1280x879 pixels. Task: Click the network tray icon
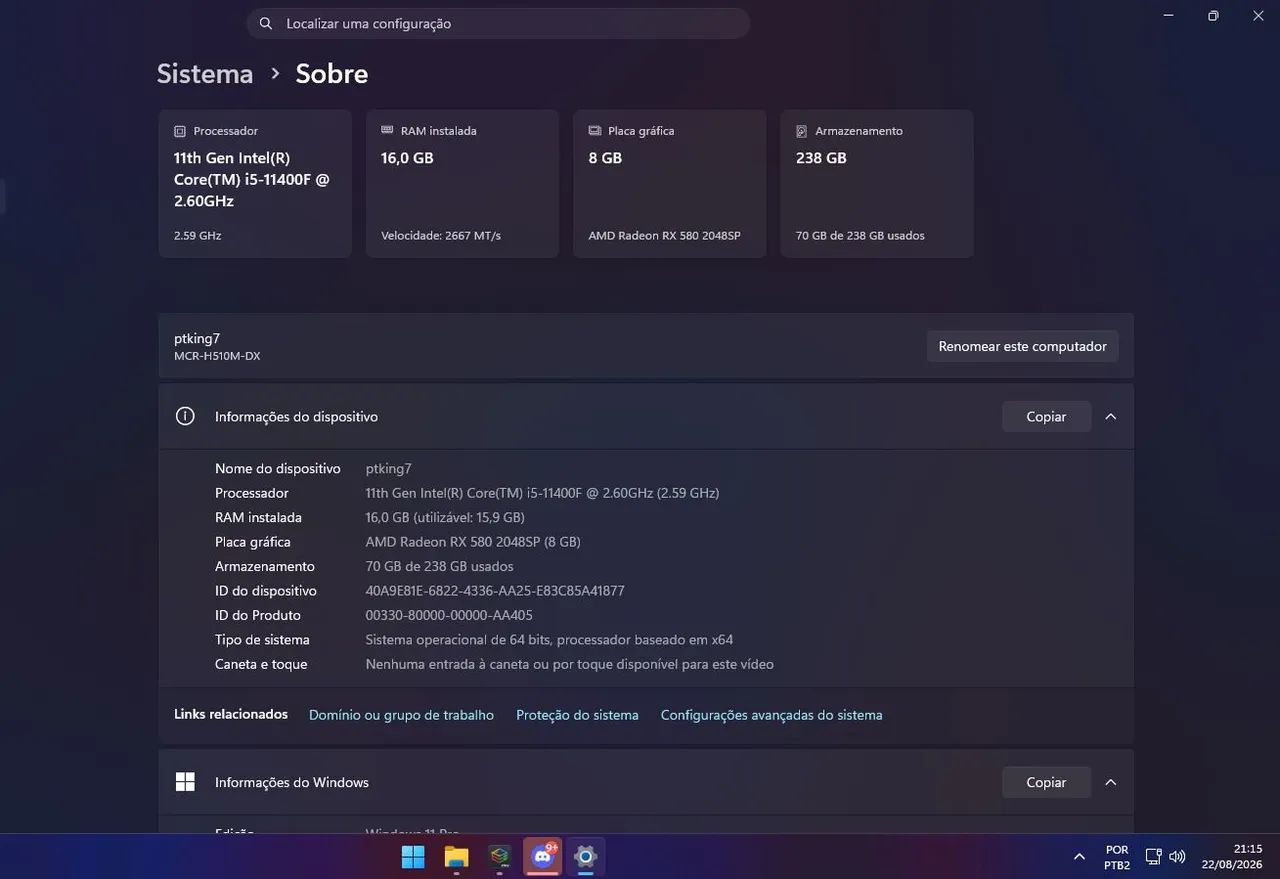pos(1153,857)
